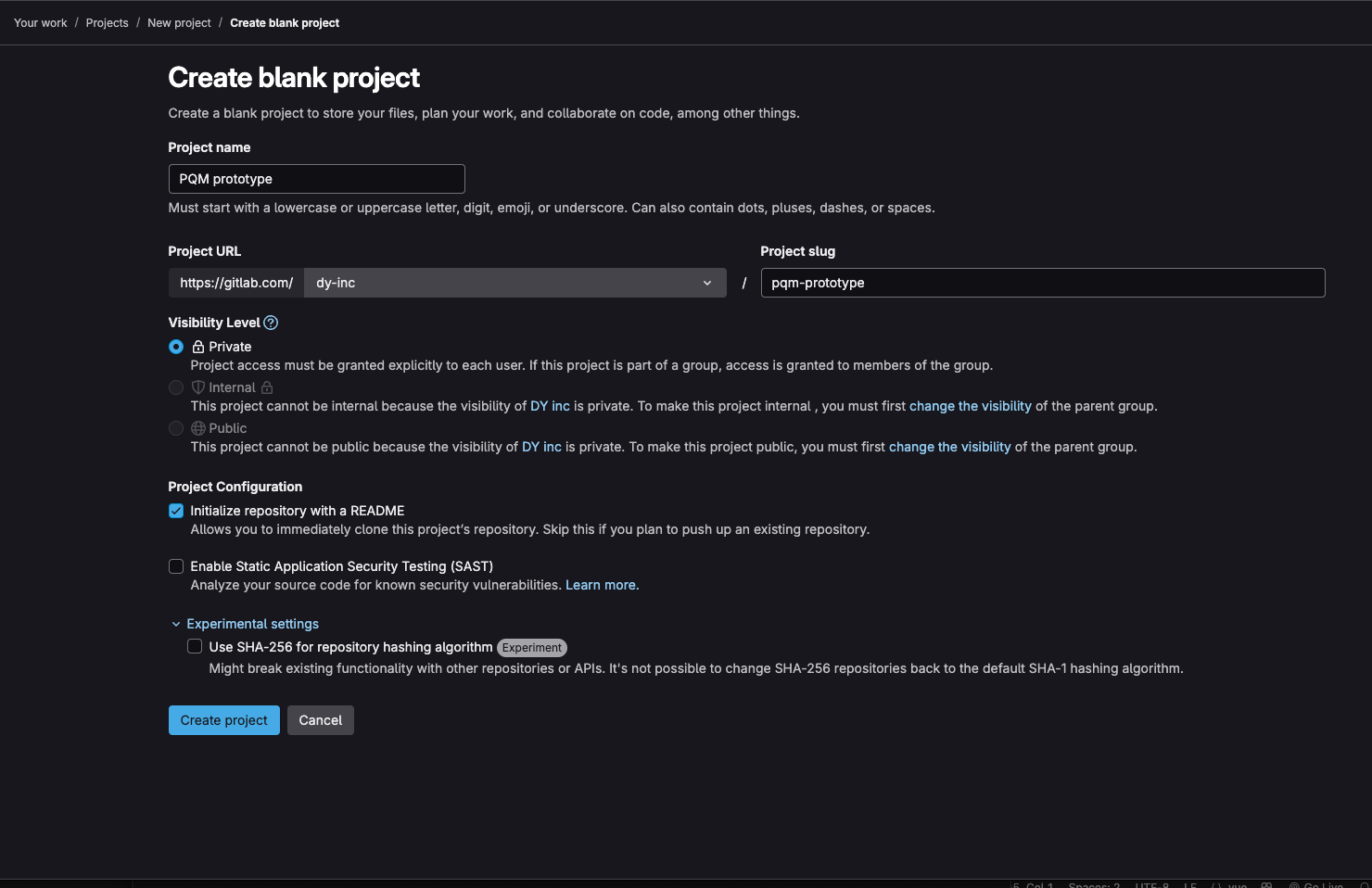Viewport: 1372px width, 888px height.
Task: Click into the Project slug field
Action: click(1042, 283)
